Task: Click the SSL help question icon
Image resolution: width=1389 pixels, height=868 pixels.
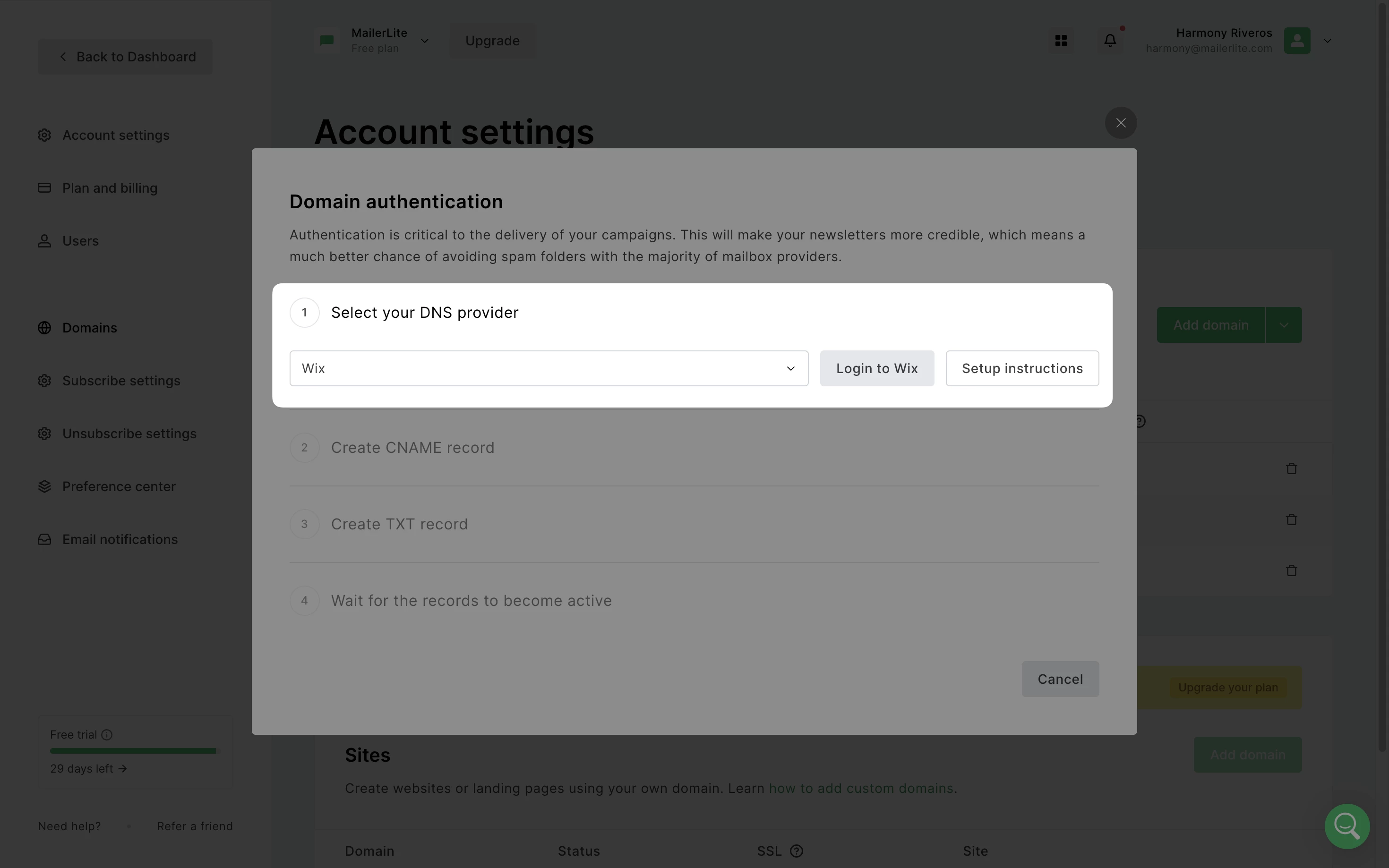Action: pos(796,851)
